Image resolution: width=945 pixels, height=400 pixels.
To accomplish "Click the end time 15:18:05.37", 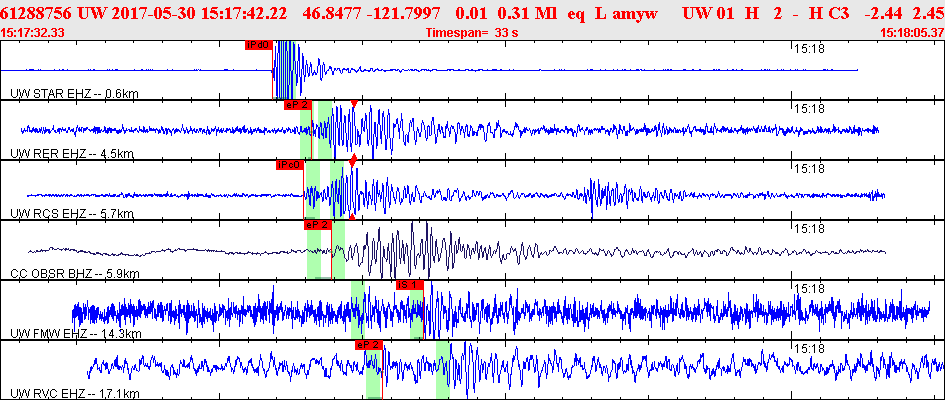I will (911, 33).
